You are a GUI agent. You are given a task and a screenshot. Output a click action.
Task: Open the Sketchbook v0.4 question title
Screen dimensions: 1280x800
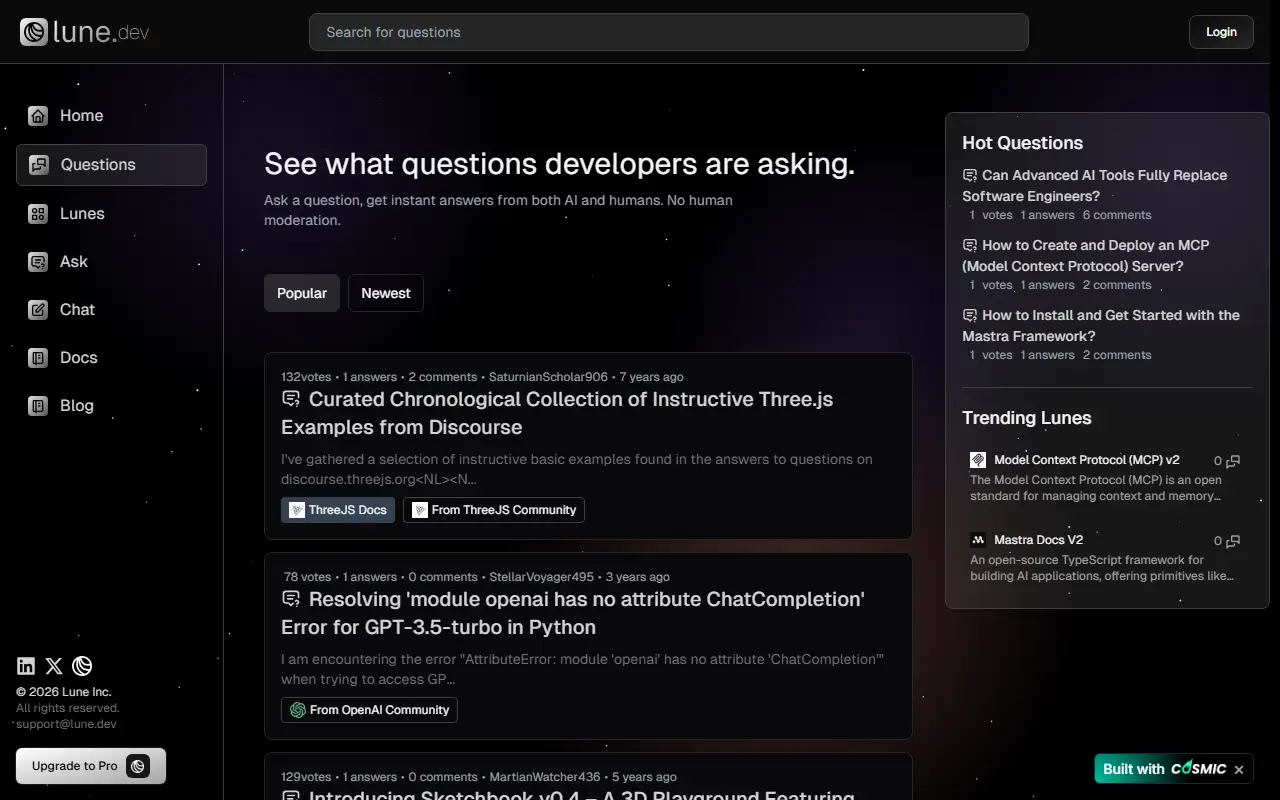click(x=568, y=793)
